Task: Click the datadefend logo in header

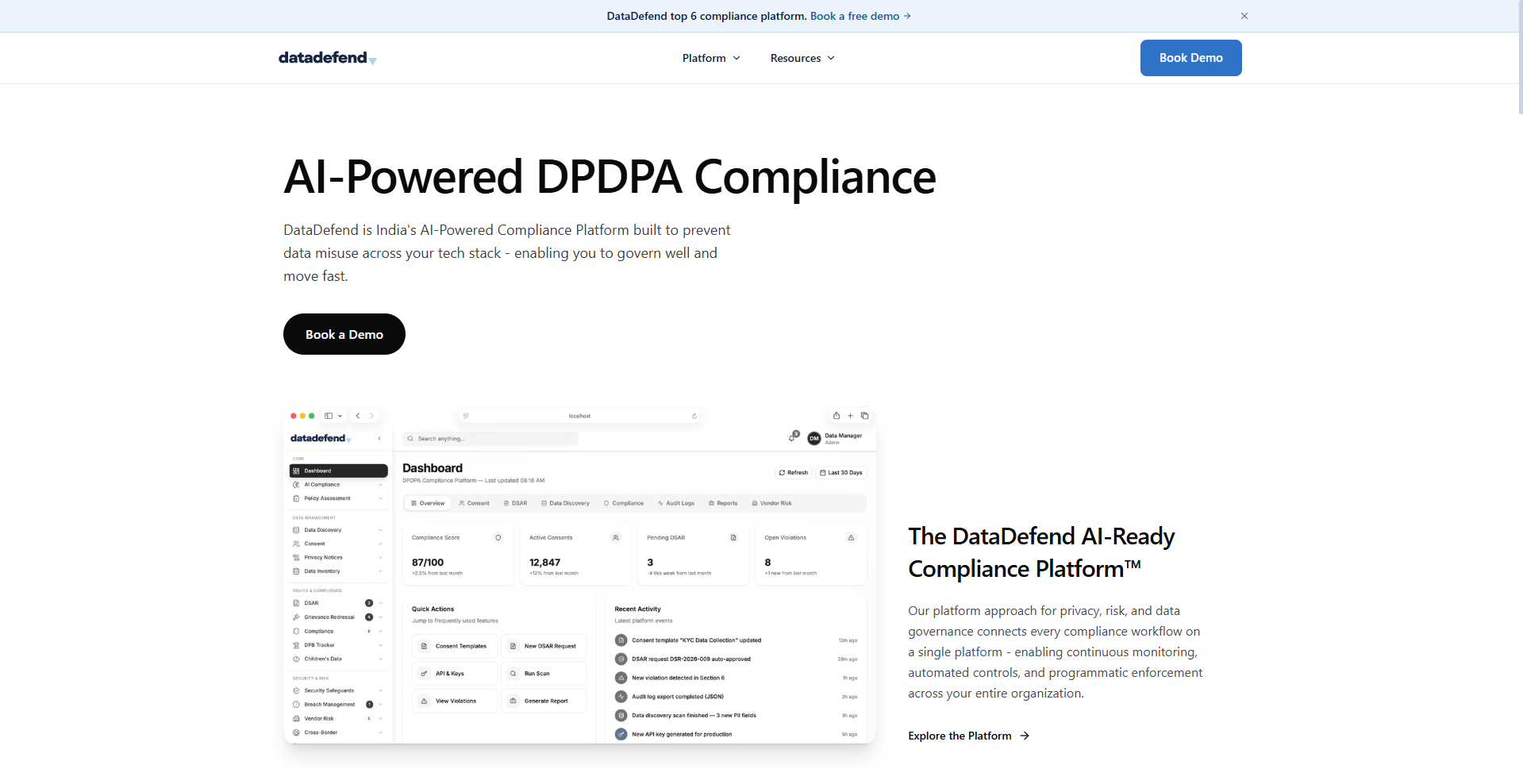Action: [x=327, y=58]
